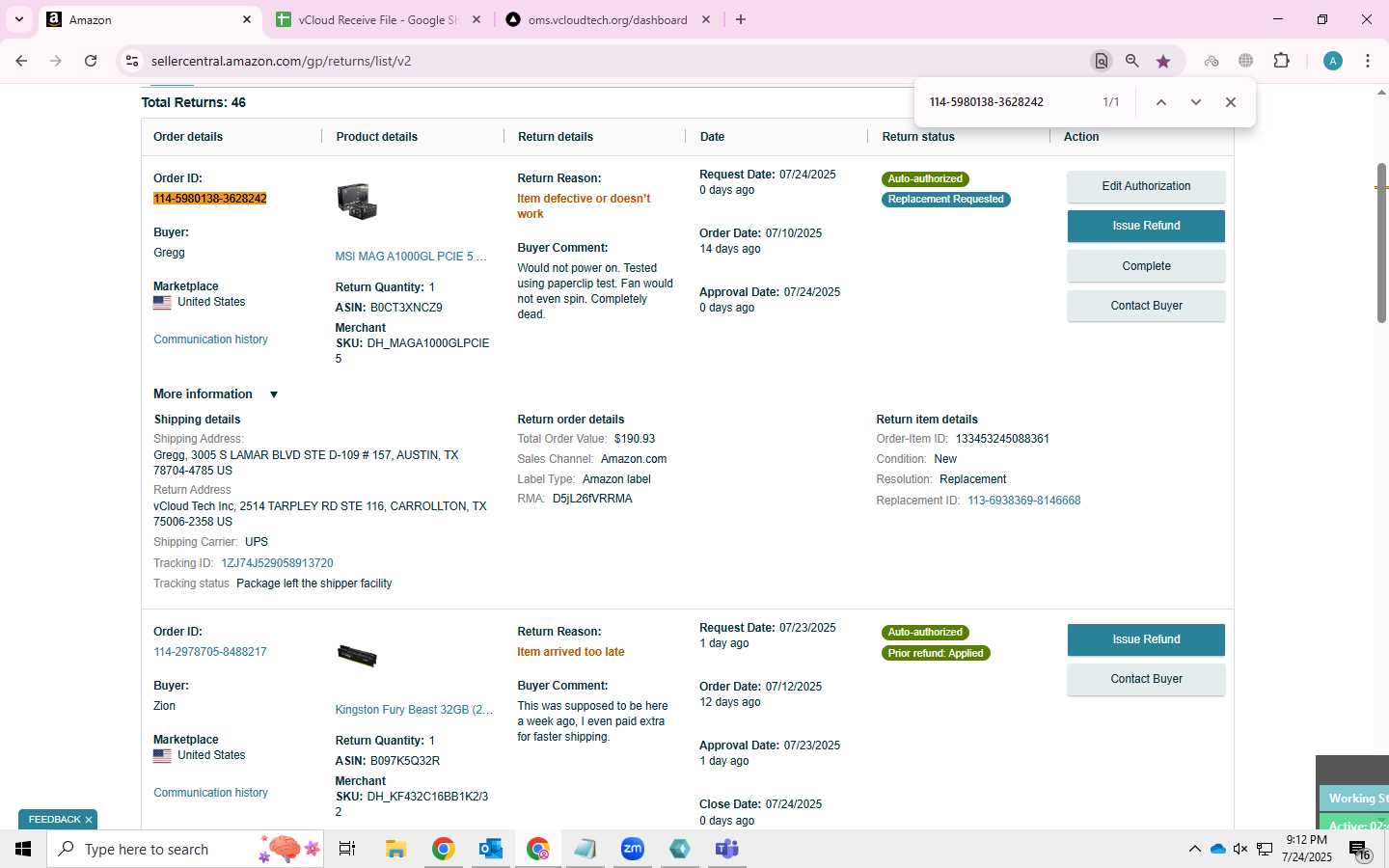Close the FEEDBACK widget
This screenshot has height=868, width=1389.
pyautogui.click(x=89, y=820)
